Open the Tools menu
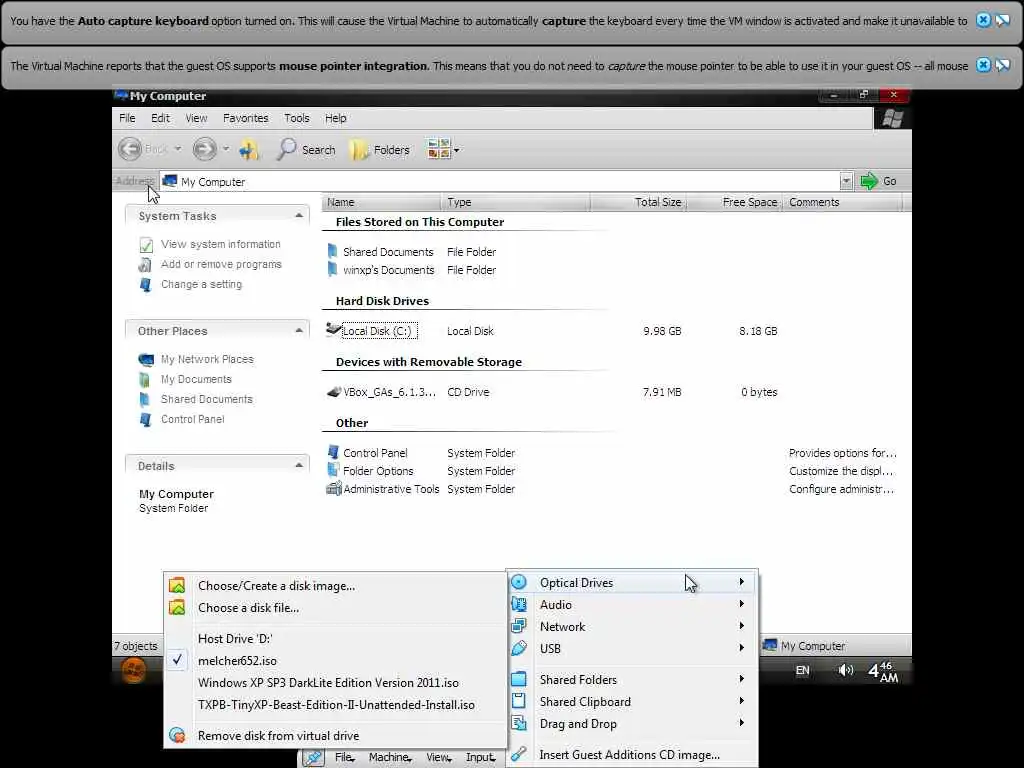This screenshot has height=768, width=1024. 296,118
